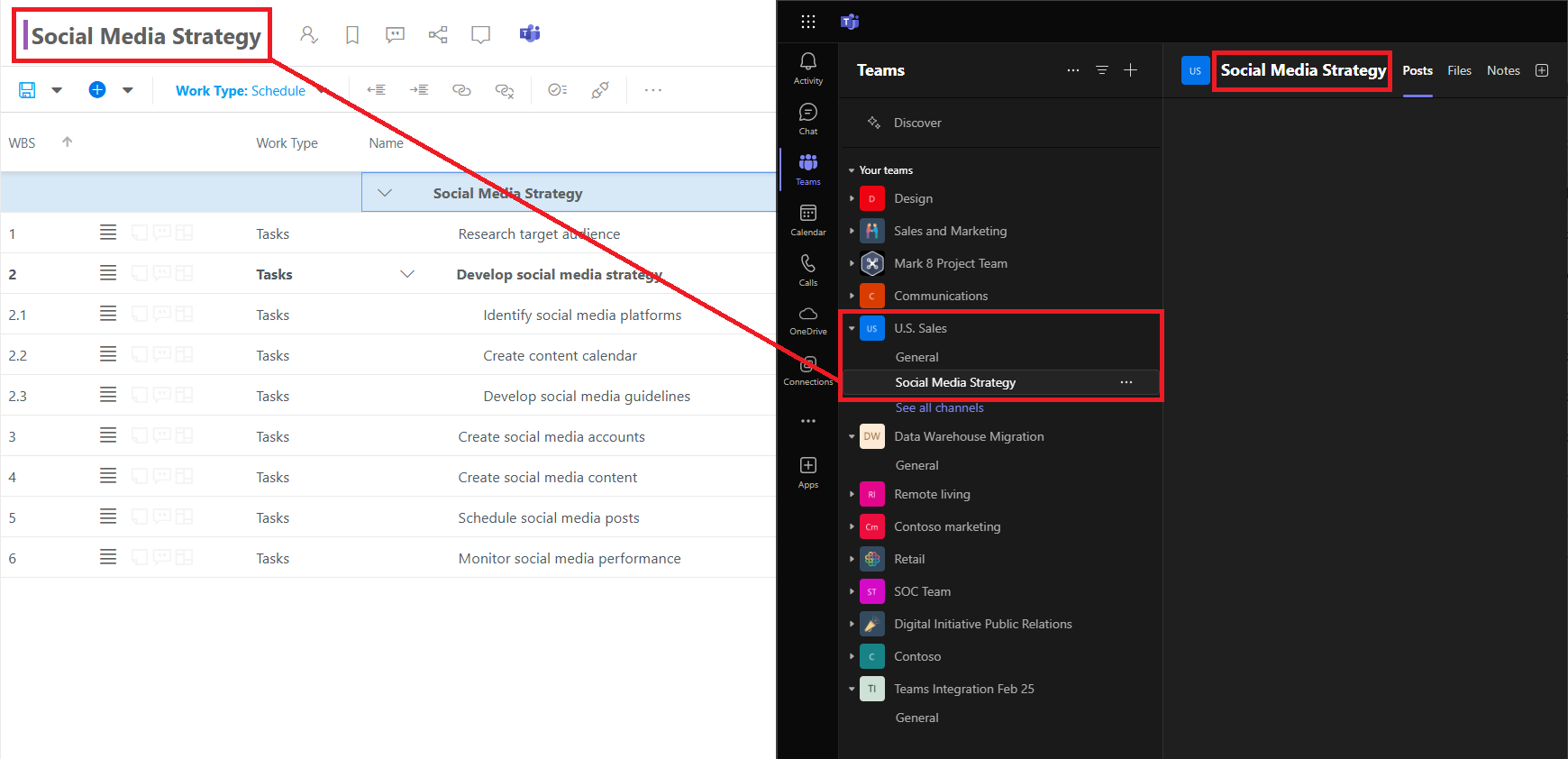Select the Create content calendar task
The width and height of the screenshot is (1568, 759).
point(560,355)
